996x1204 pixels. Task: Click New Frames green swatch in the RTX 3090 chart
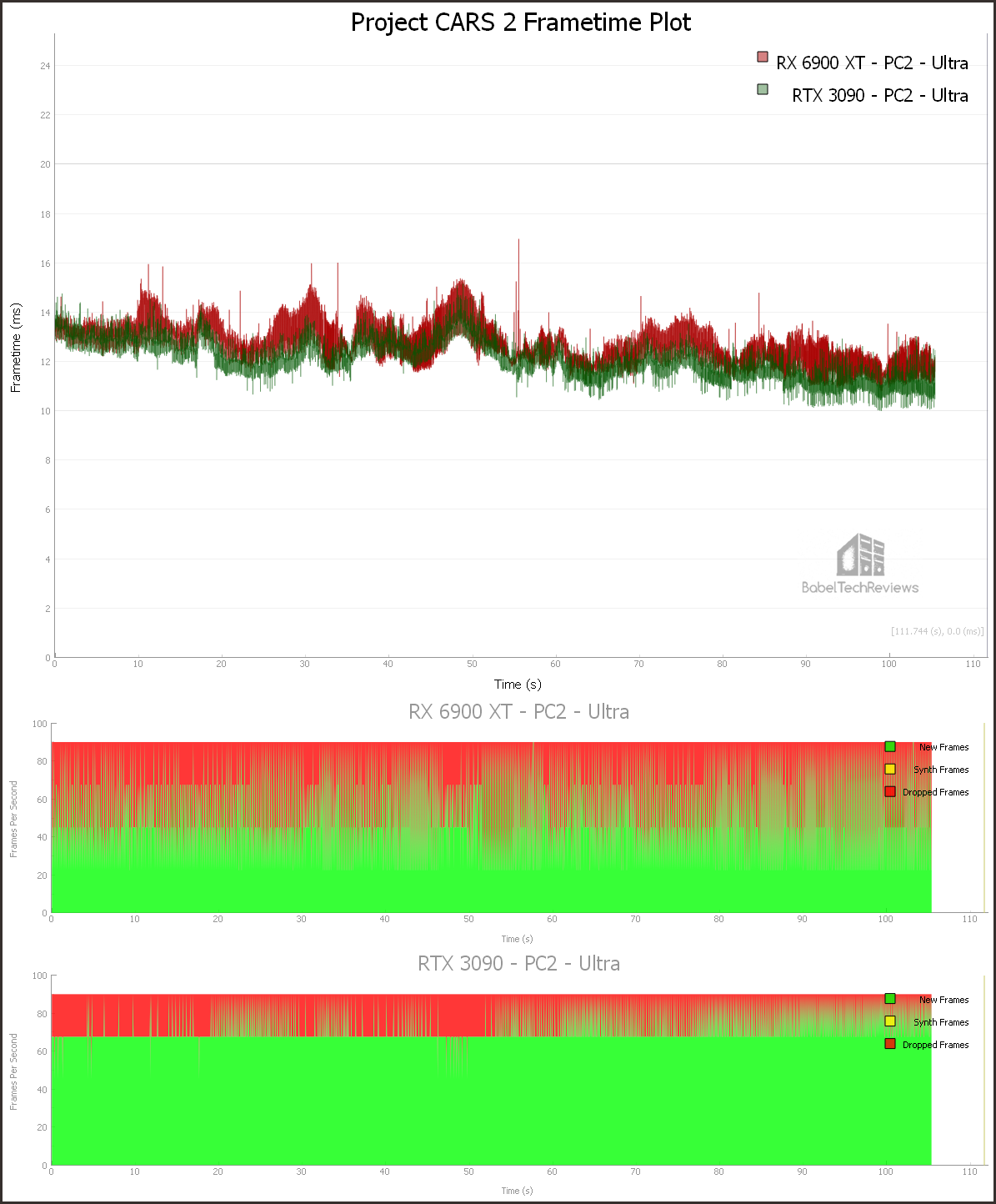coord(890,999)
